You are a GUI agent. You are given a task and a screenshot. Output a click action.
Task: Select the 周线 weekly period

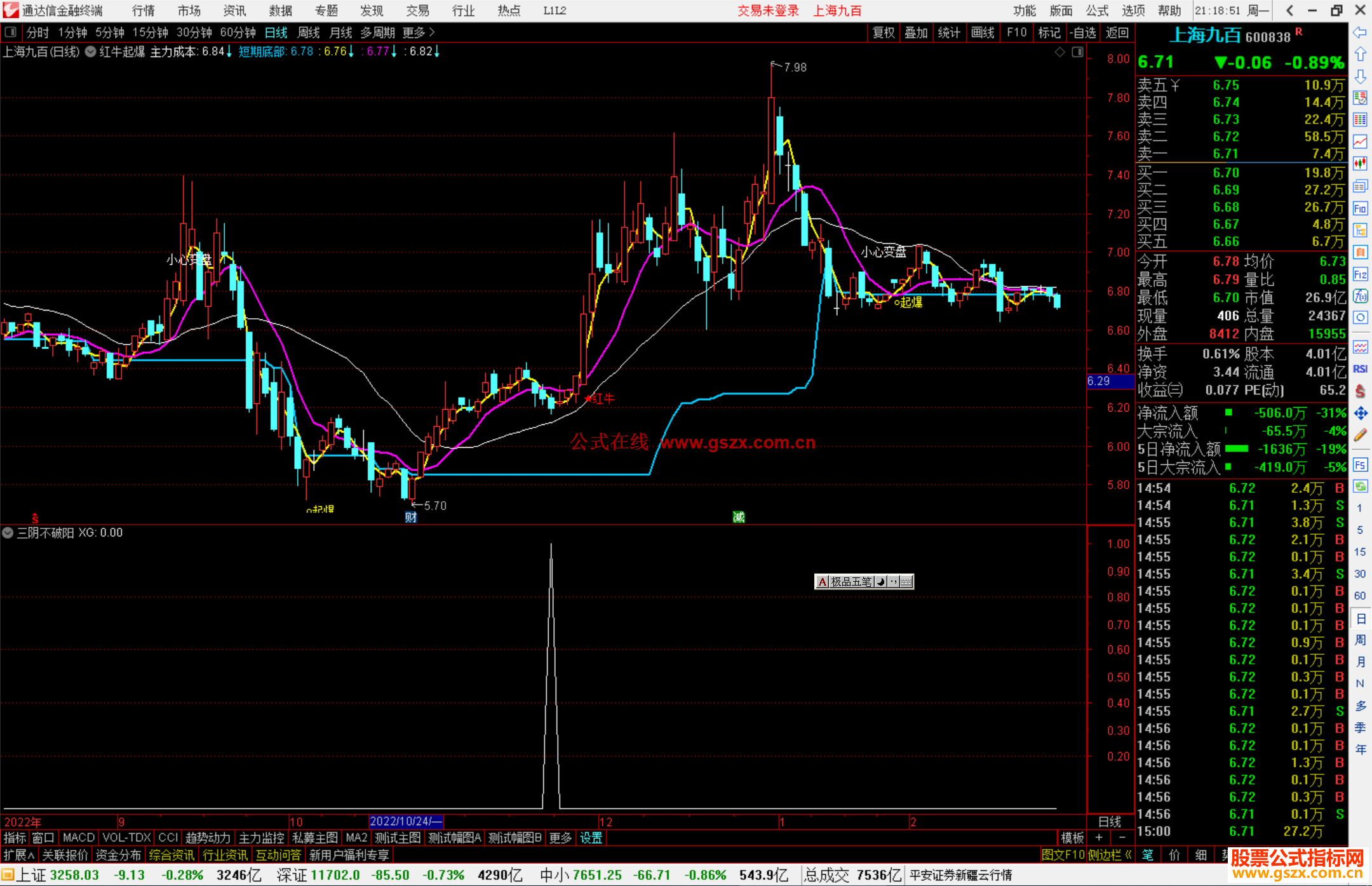309,32
